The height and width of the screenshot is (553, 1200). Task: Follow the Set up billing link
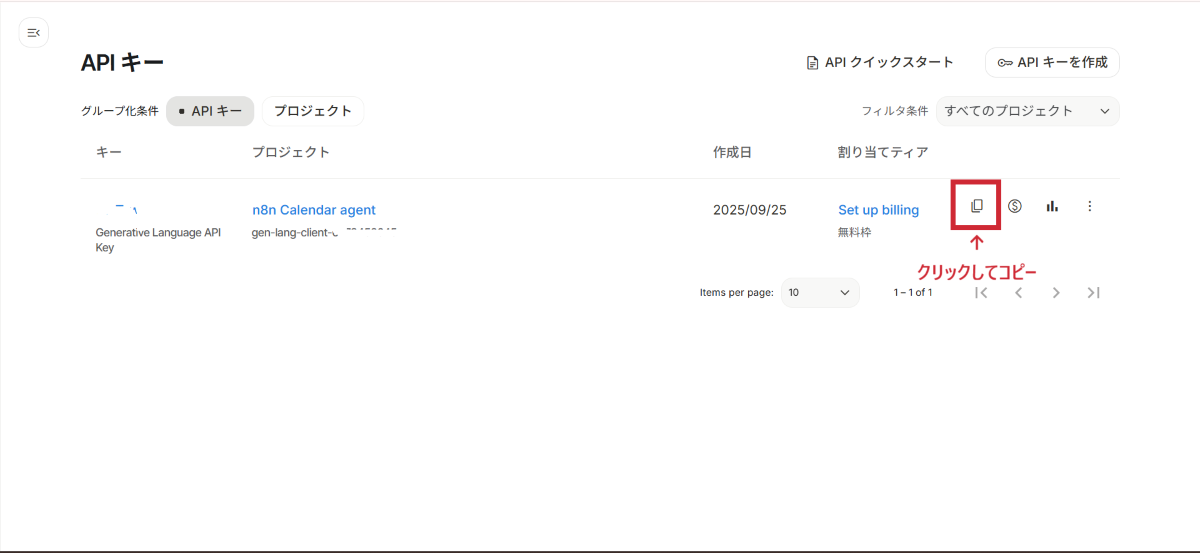[878, 210]
